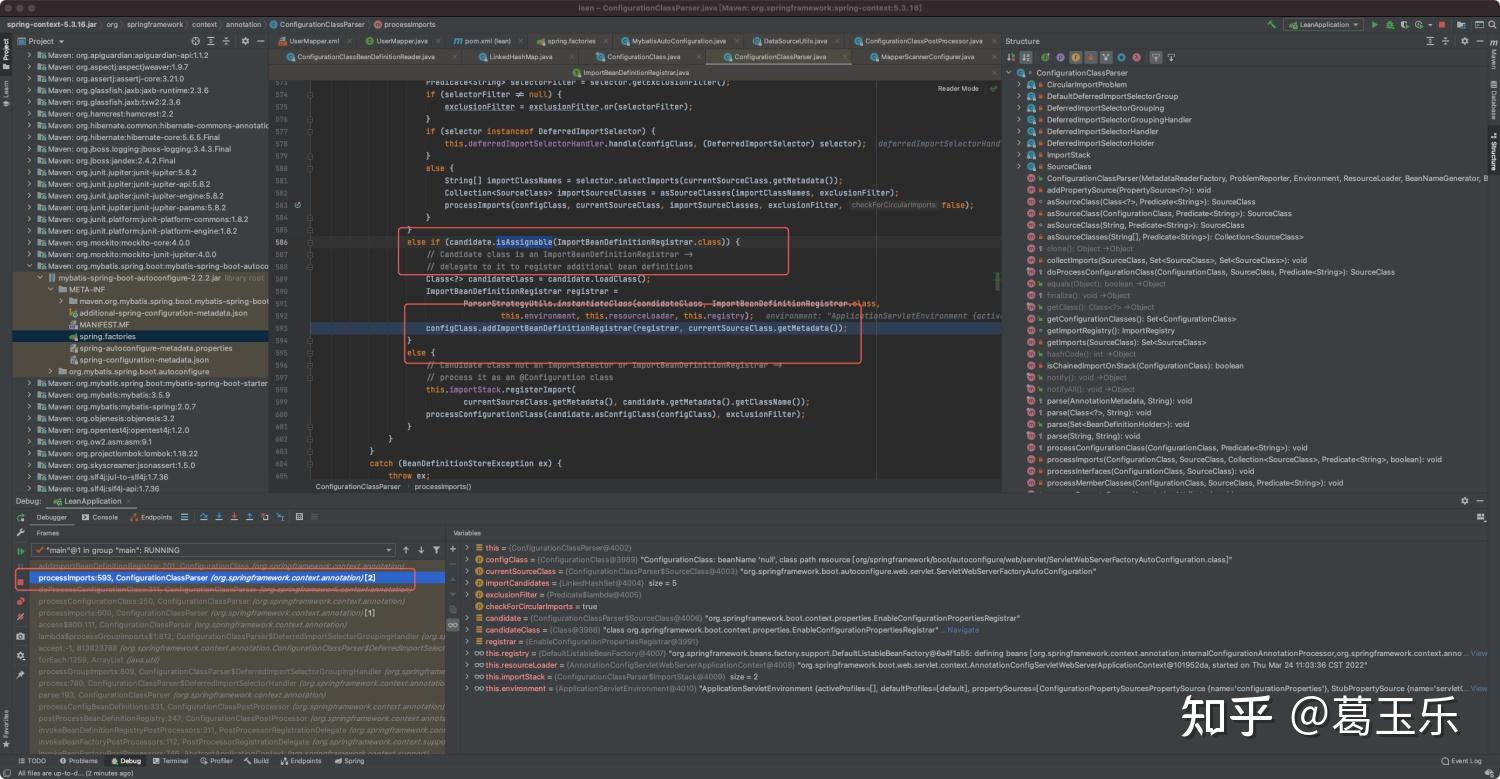
Task: Open the Event Log
Action: tap(1460, 761)
